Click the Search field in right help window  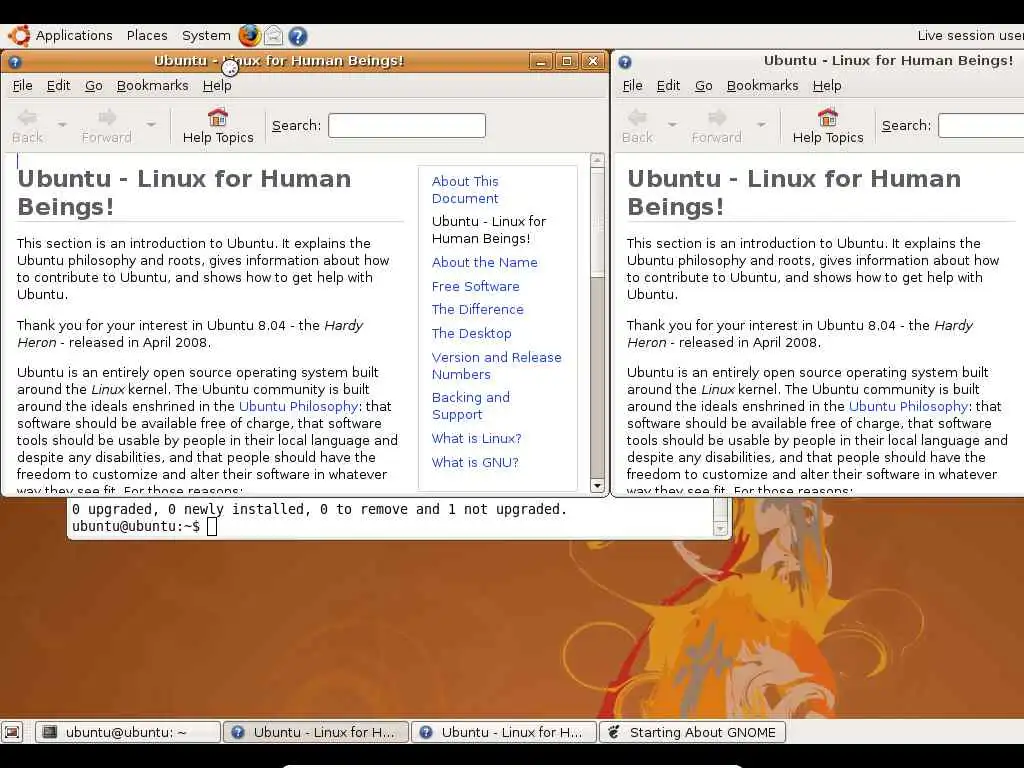981,125
